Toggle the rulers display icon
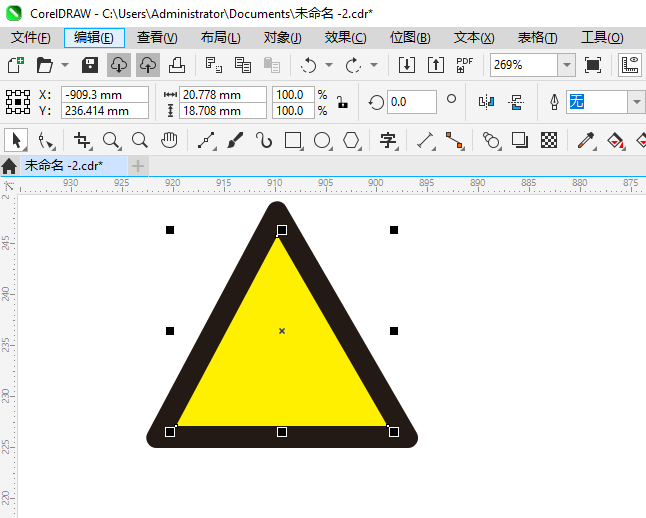The width and height of the screenshot is (646, 518). click(x=630, y=65)
